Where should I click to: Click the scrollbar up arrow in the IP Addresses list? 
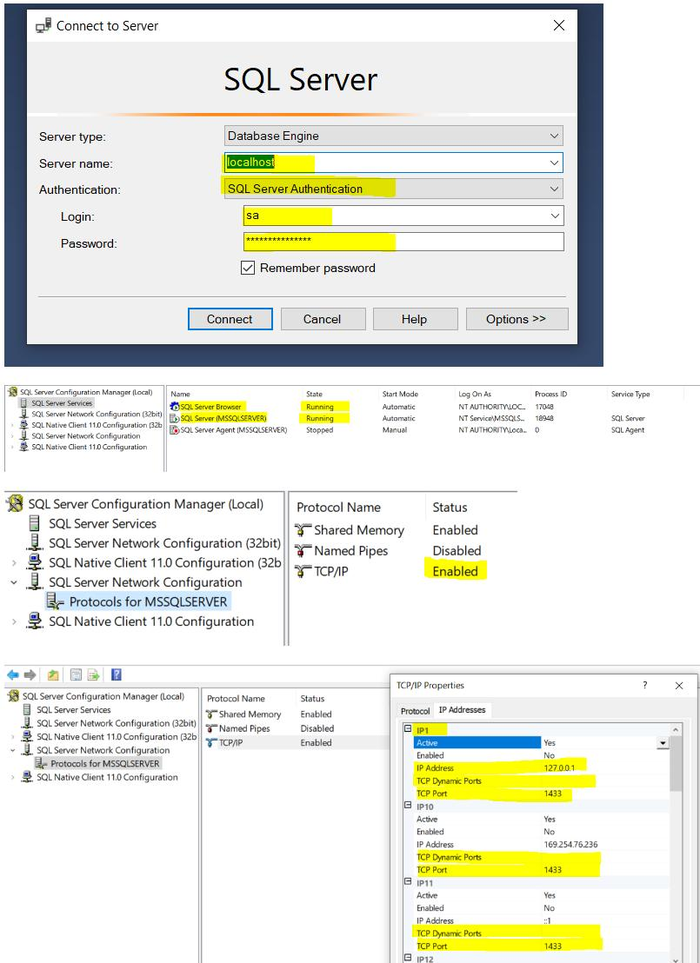click(675, 730)
